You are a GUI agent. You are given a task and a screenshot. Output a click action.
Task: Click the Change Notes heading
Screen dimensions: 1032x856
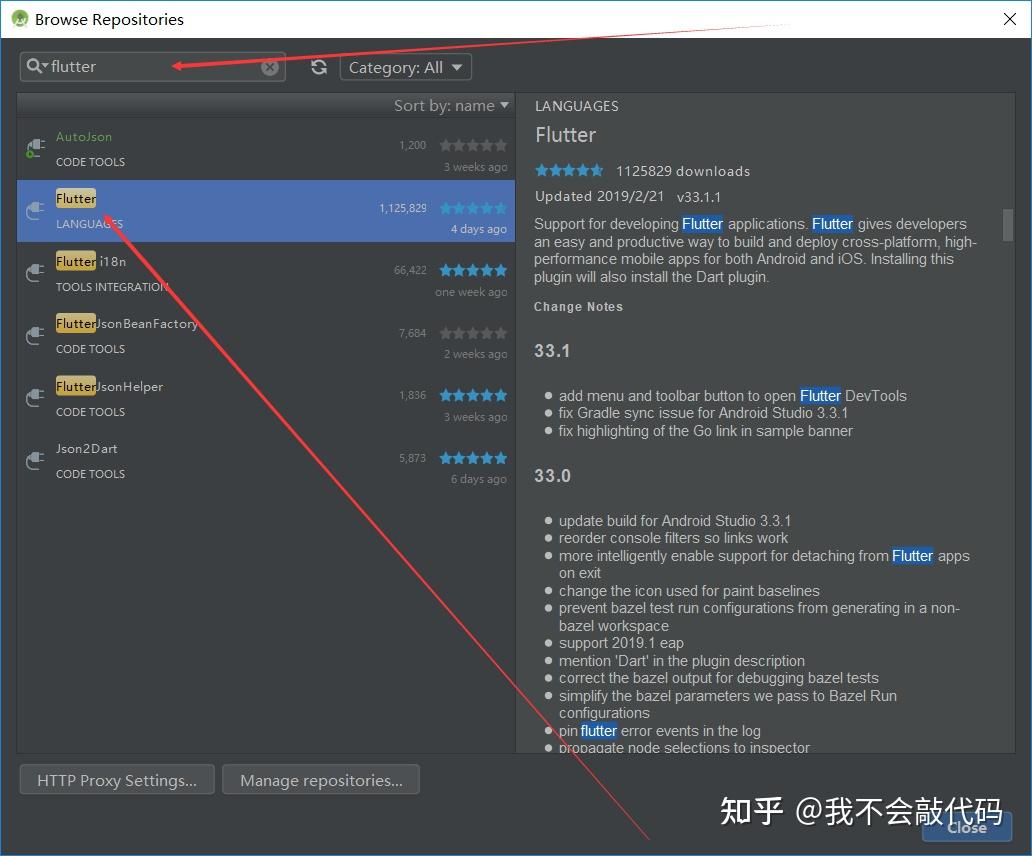pyautogui.click(x=578, y=307)
